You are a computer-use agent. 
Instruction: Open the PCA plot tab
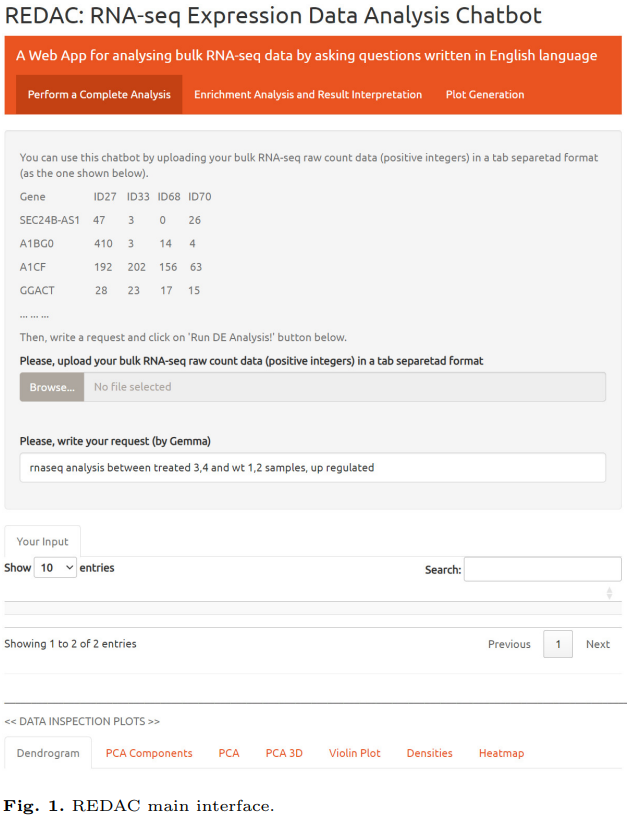click(229, 753)
